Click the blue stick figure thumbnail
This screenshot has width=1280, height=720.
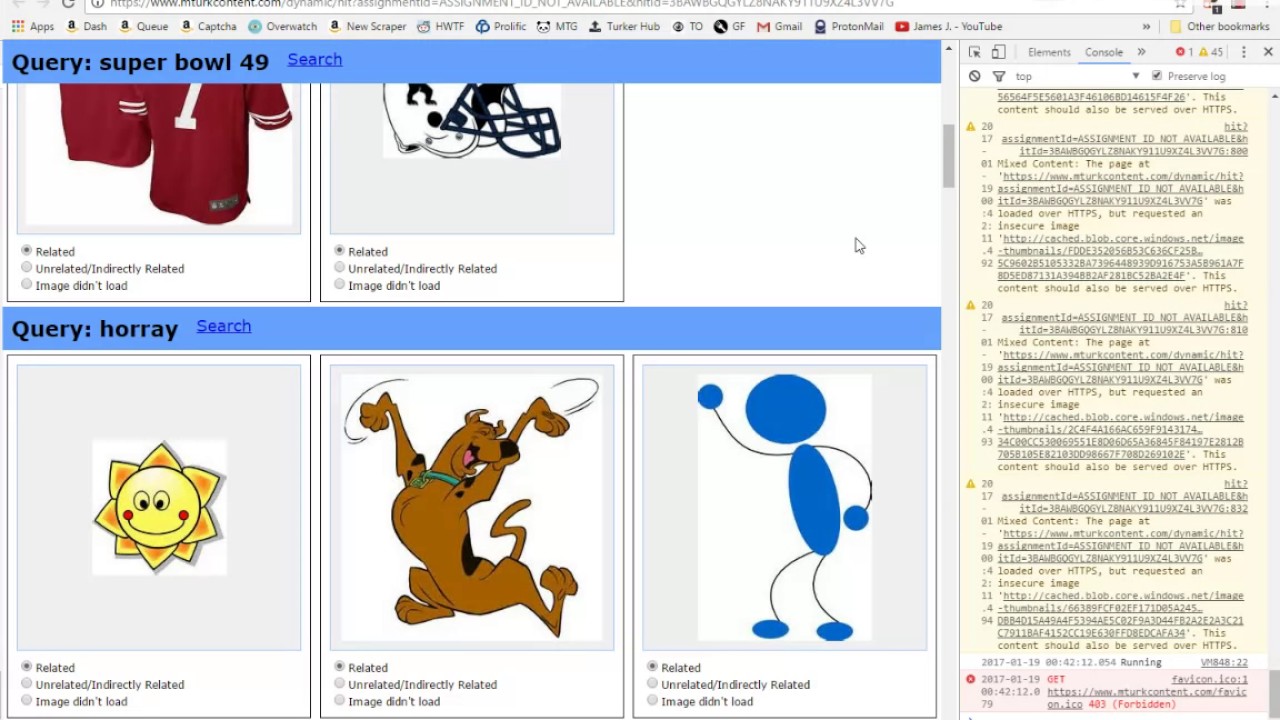[x=784, y=508]
